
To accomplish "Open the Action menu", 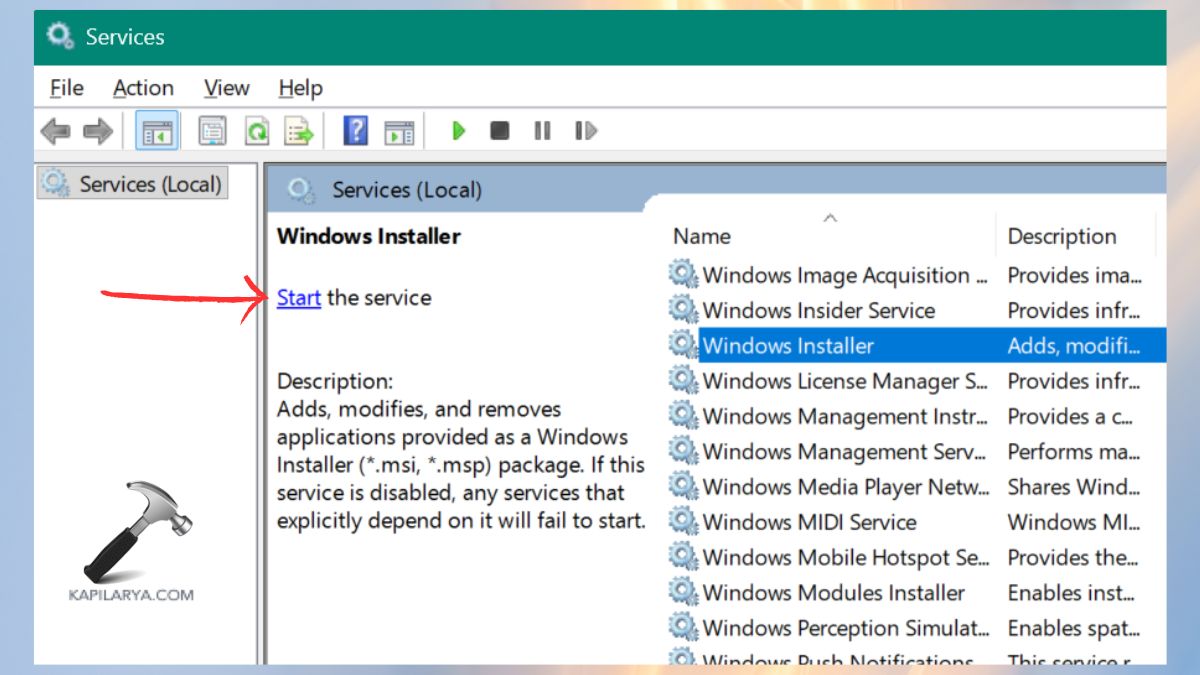I will pyautogui.click(x=143, y=88).
